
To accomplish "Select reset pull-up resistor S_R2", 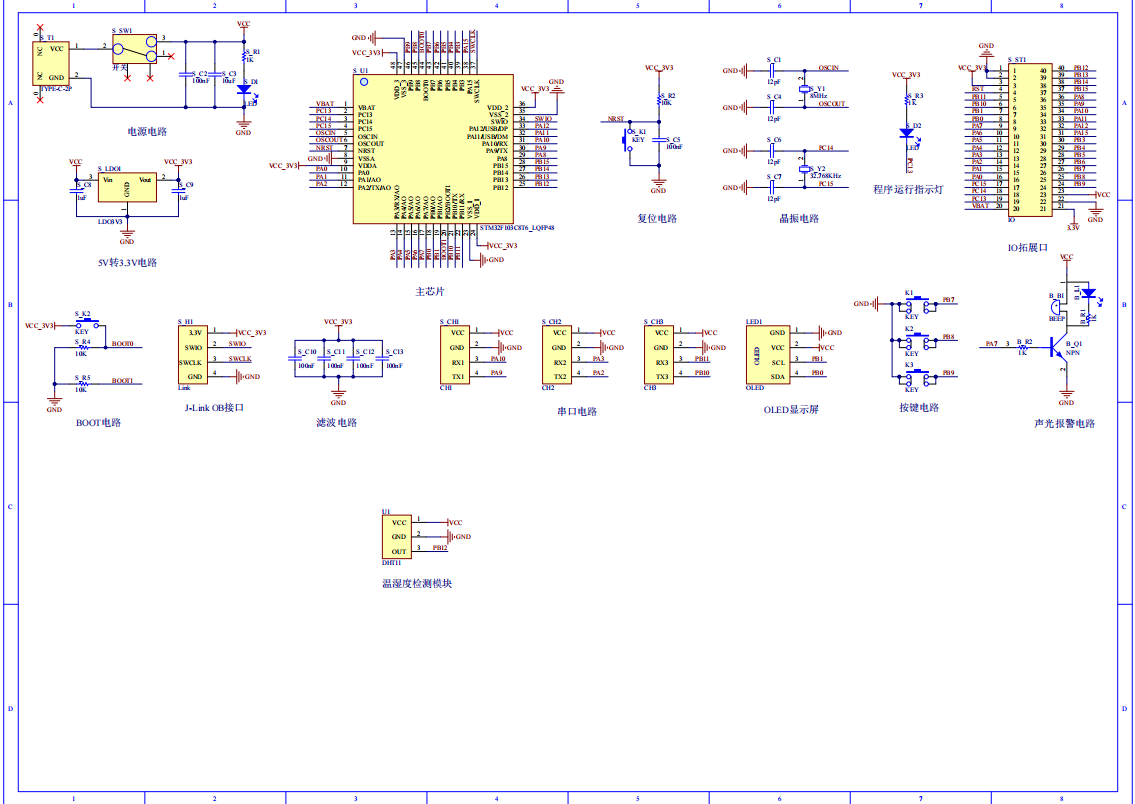I will pyautogui.click(x=659, y=99).
